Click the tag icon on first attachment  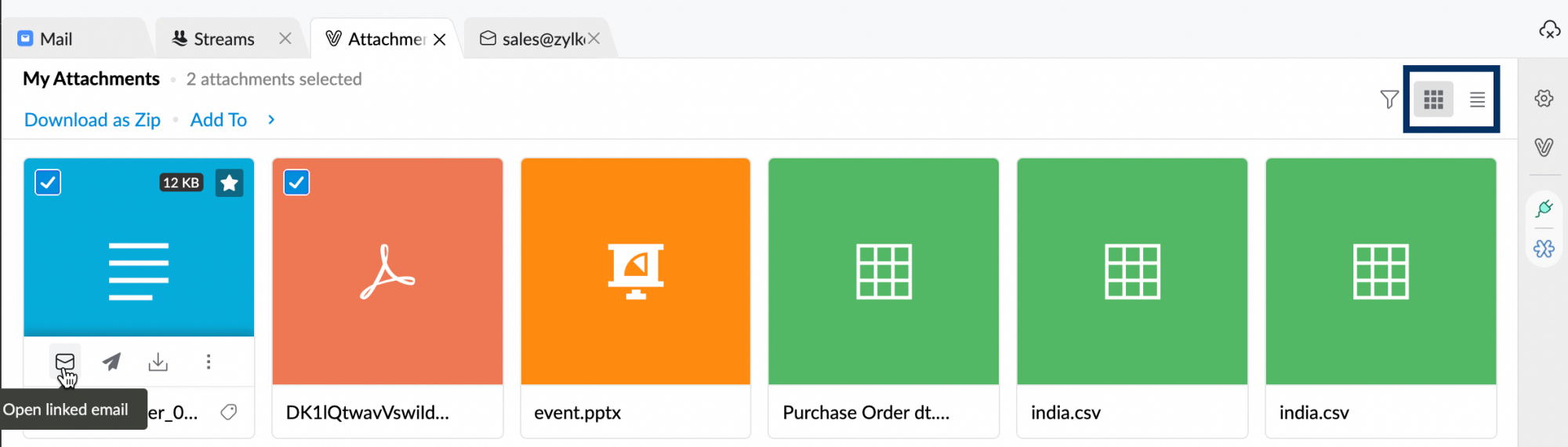click(x=229, y=412)
